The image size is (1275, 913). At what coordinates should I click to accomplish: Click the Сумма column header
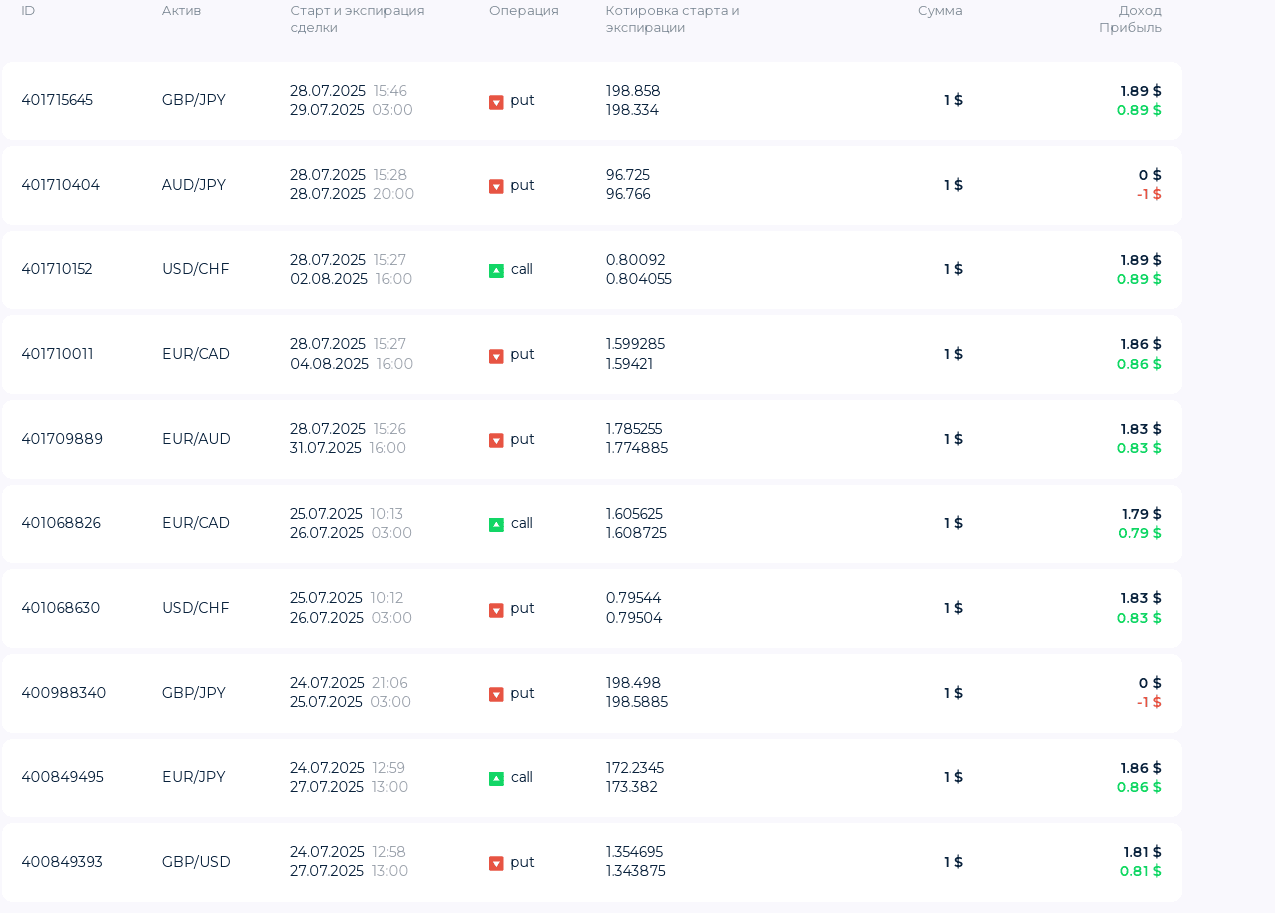click(940, 11)
